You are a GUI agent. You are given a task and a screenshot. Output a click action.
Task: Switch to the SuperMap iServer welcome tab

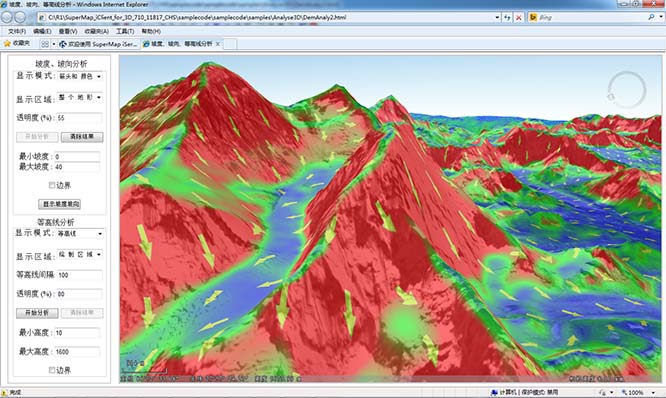coord(98,44)
